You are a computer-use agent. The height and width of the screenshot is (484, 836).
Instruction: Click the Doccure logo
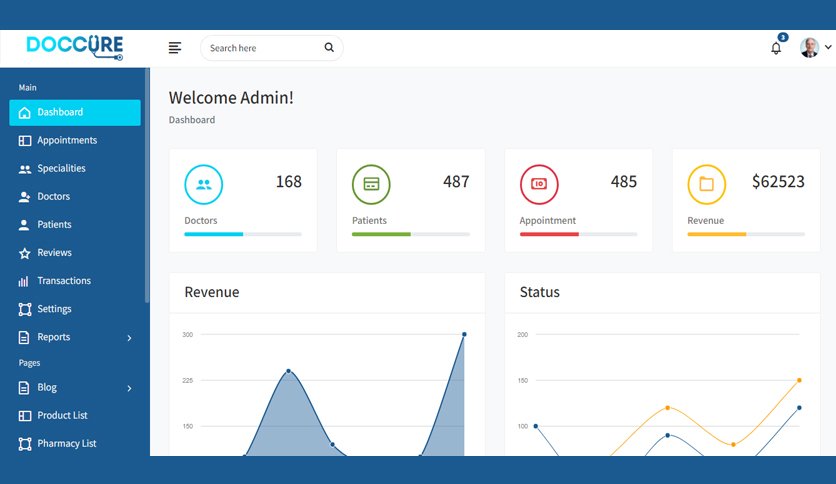pos(75,47)
